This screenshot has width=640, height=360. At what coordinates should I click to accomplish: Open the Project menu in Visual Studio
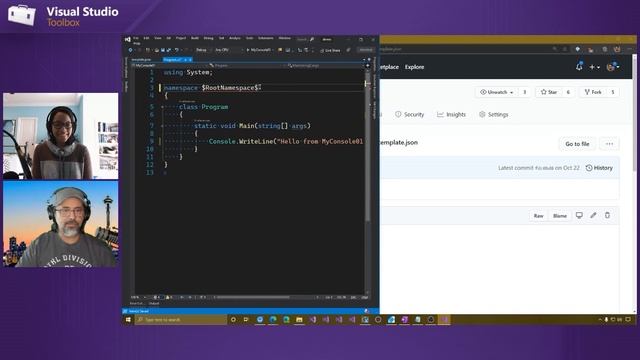[x=181, y=38]
